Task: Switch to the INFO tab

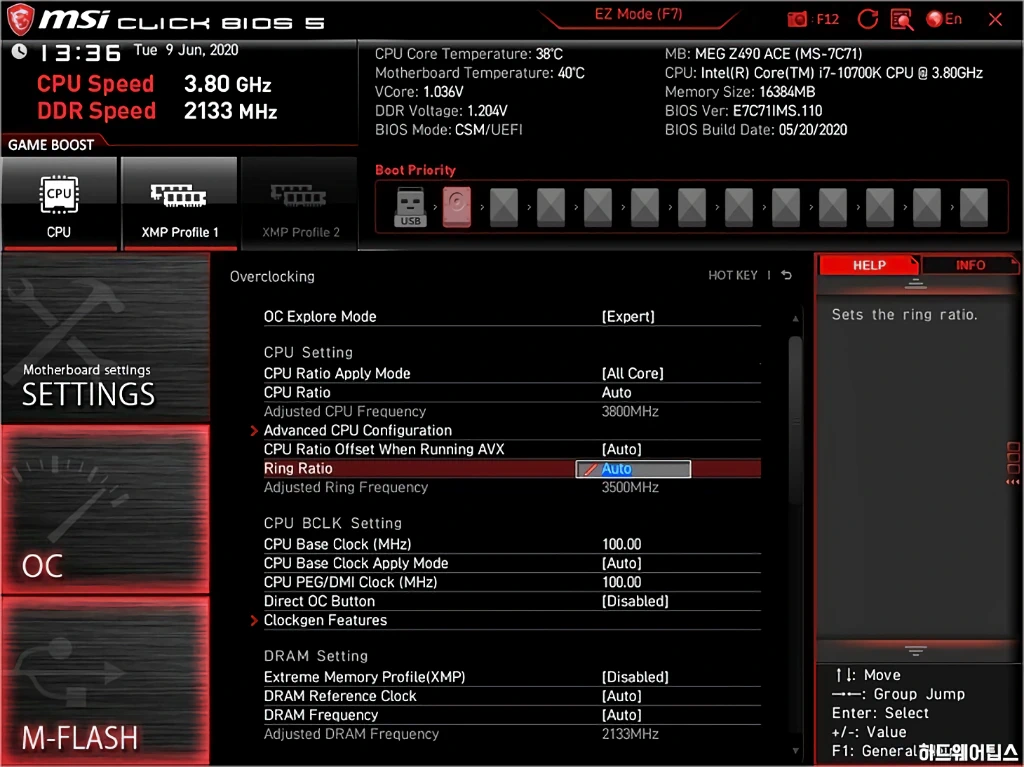Action: click(x=970, y=265)
